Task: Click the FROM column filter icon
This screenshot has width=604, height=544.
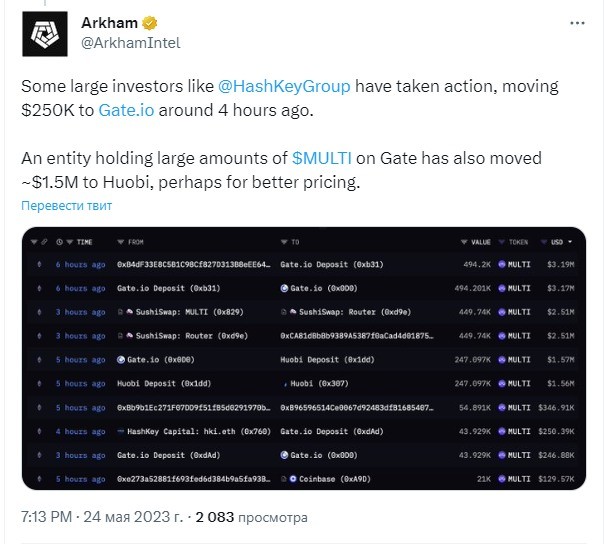Action: coord(120,242)
